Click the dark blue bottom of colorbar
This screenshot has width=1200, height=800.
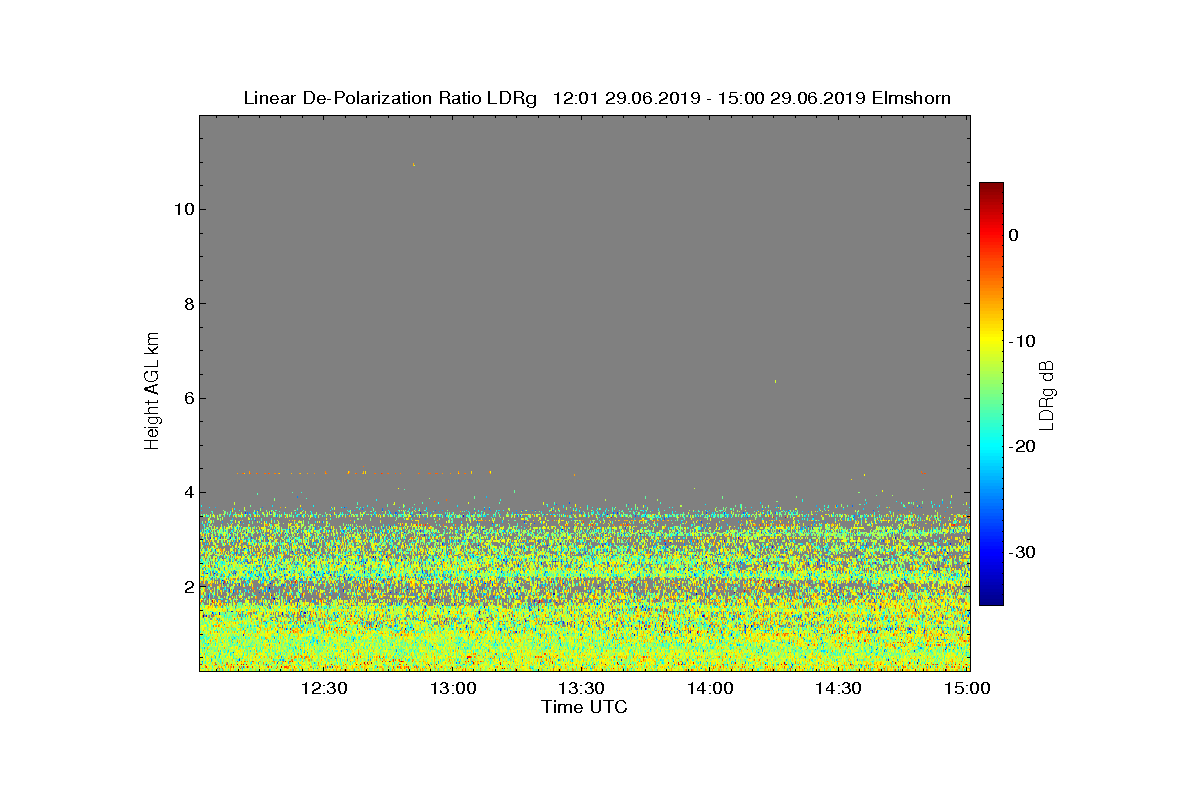pyautogui.click(x=991, y=598)
